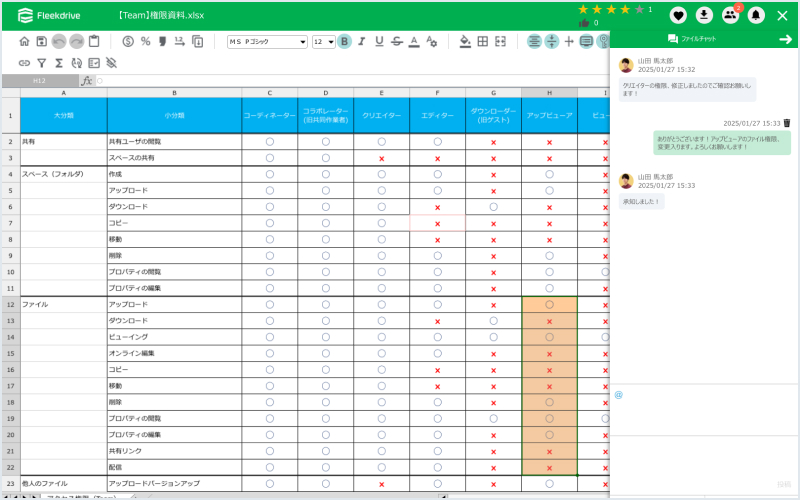This screenshot has height=500, width=800.
Task: Redo the last undone edit
Action: pos(77,42)
